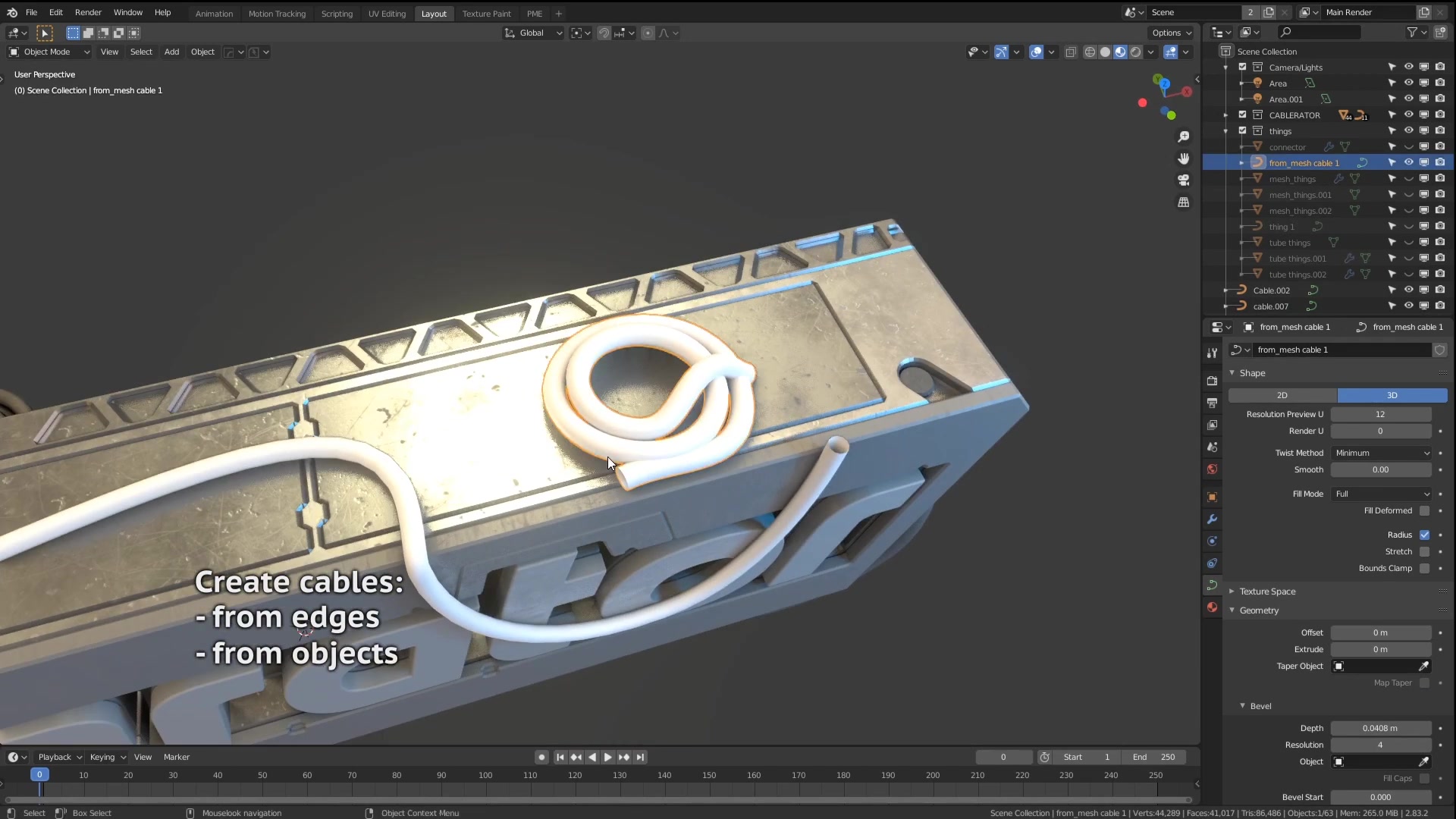Viewport: 1456px width, 819px height.
Task: Click the Object Mode dropdown
Action: (46, 51)
